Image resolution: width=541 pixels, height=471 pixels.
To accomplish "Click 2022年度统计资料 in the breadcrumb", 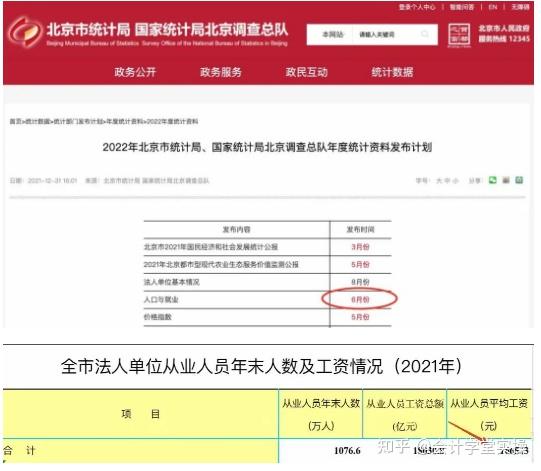I will pos(172,121).
